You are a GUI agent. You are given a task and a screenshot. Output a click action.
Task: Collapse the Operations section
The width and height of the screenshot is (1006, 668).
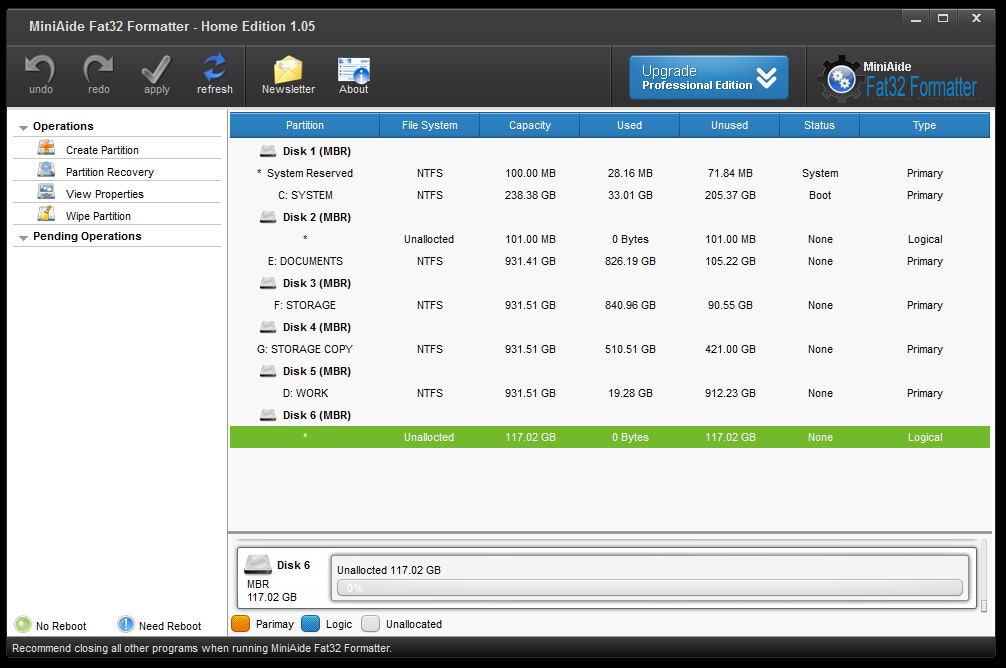coord(23,128)
